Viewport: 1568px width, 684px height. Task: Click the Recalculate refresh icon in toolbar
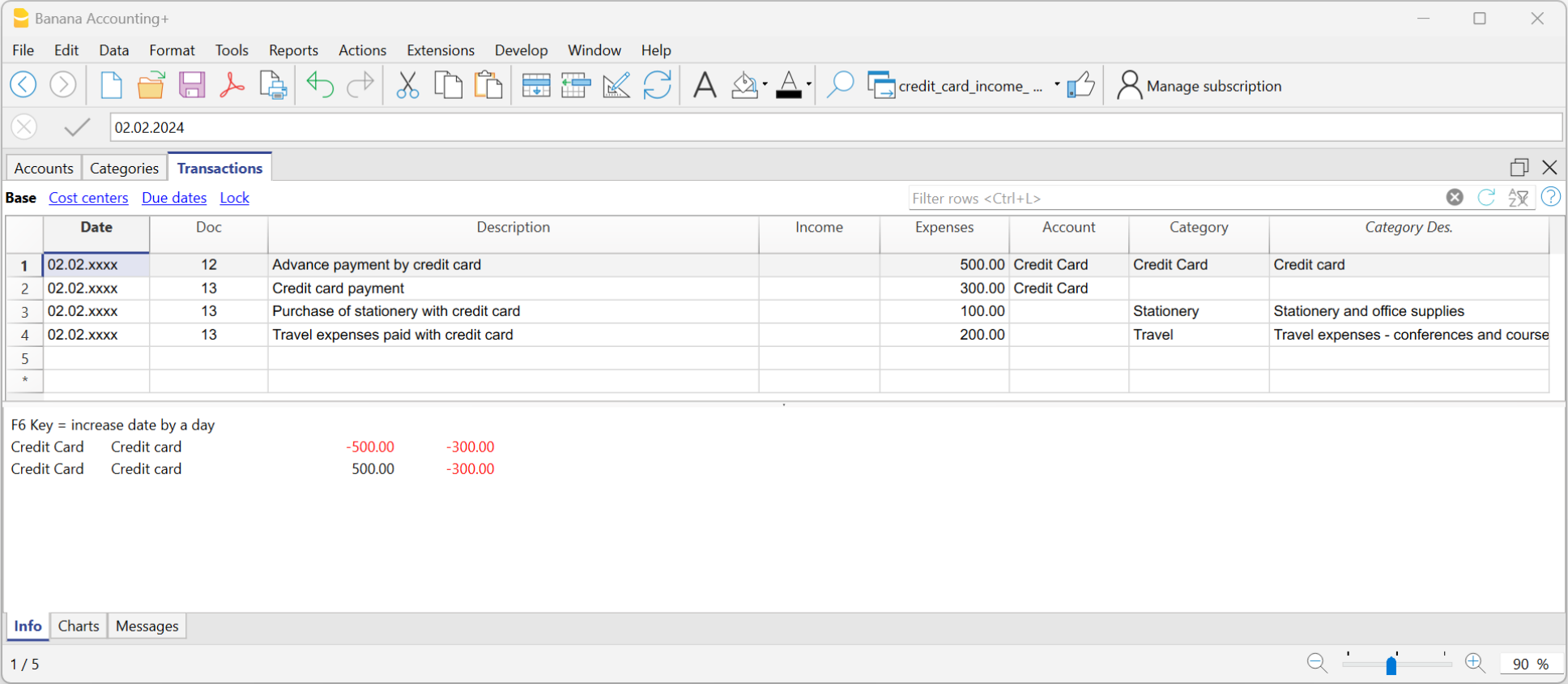click(657, 85)
